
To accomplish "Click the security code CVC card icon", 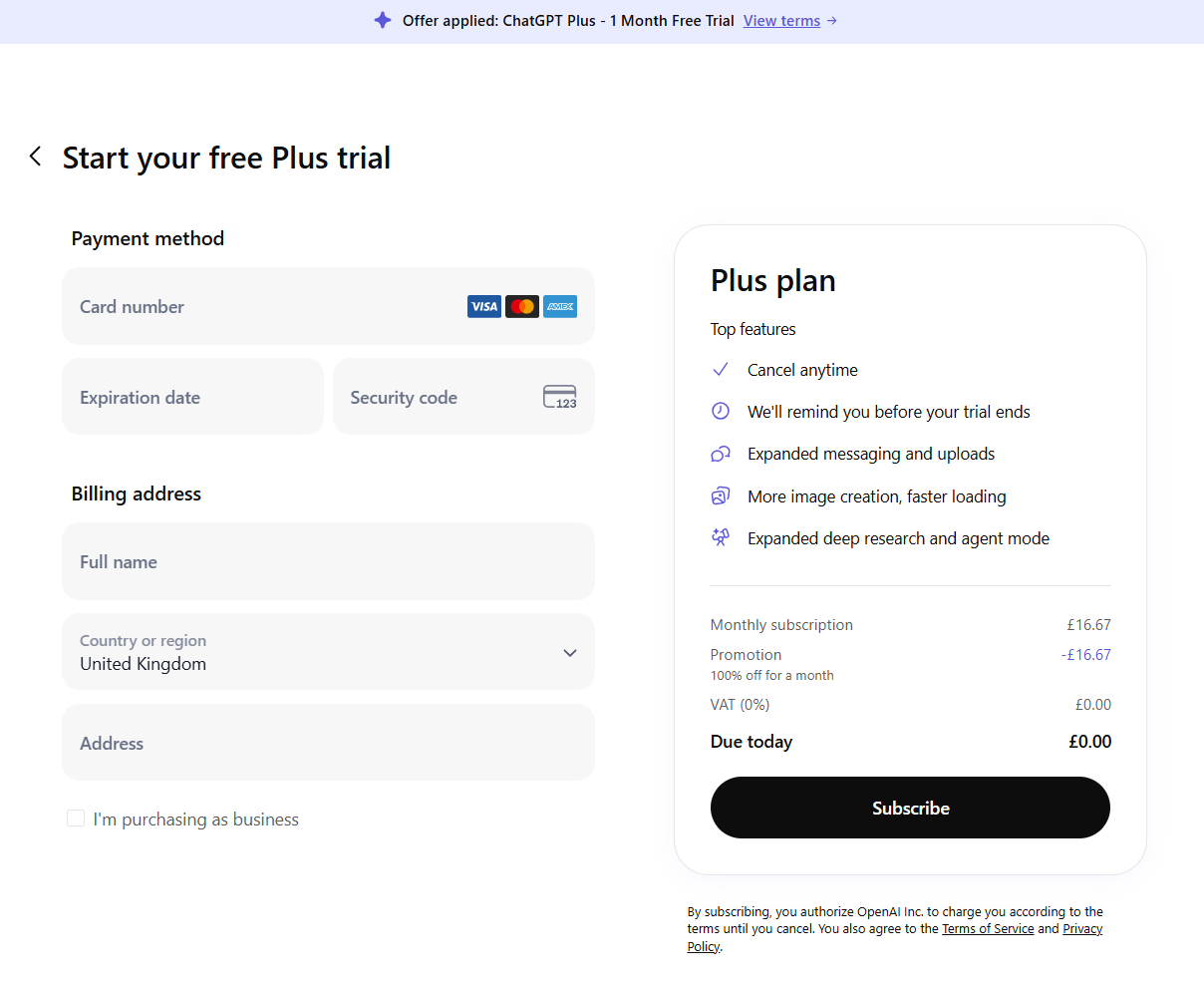I will point(560,397).
